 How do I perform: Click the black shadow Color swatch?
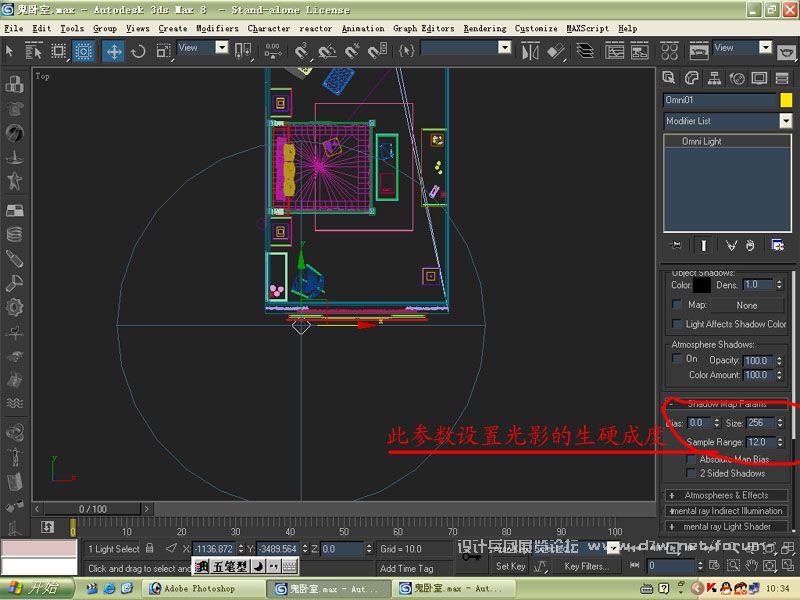coord(702,285)
